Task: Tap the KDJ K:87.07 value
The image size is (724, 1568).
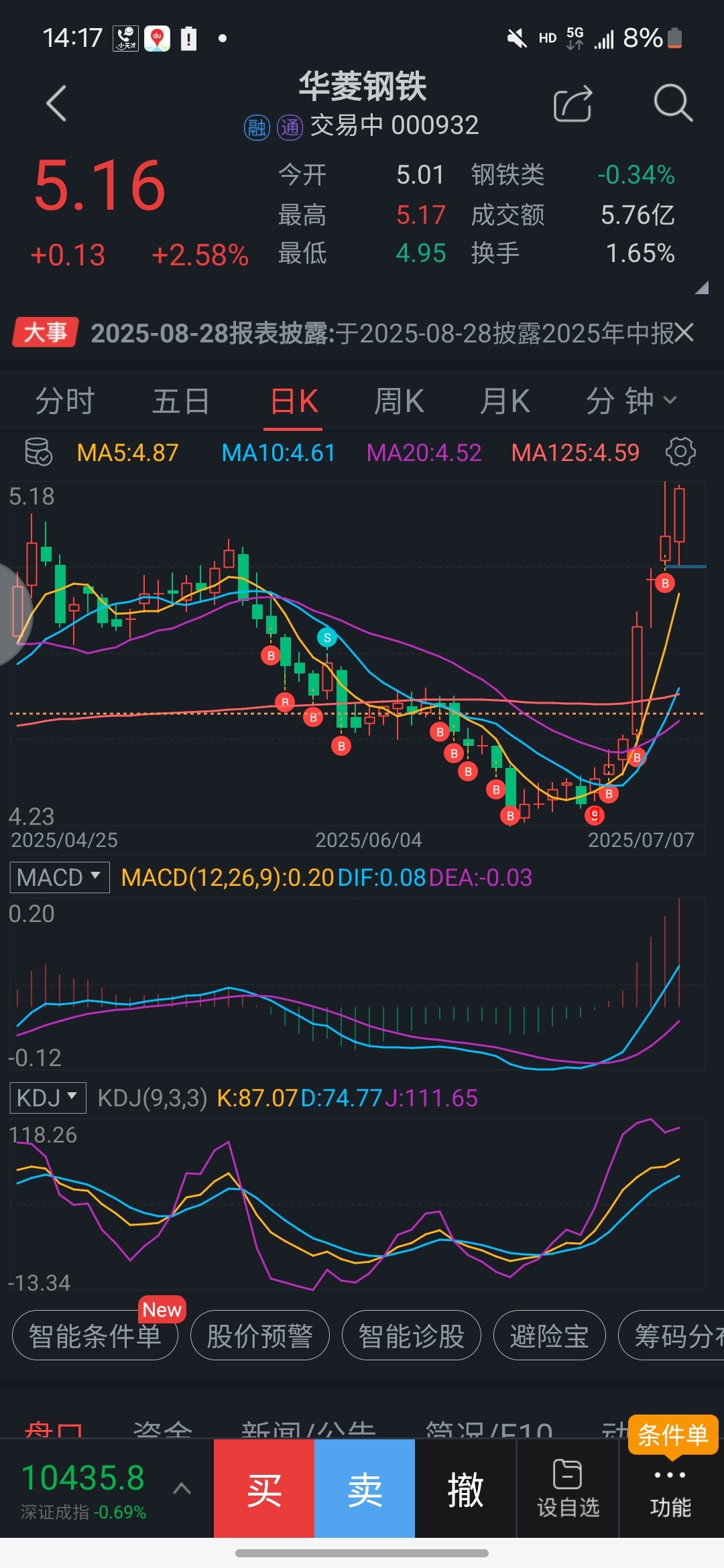Action: (x=257, y=1098)
